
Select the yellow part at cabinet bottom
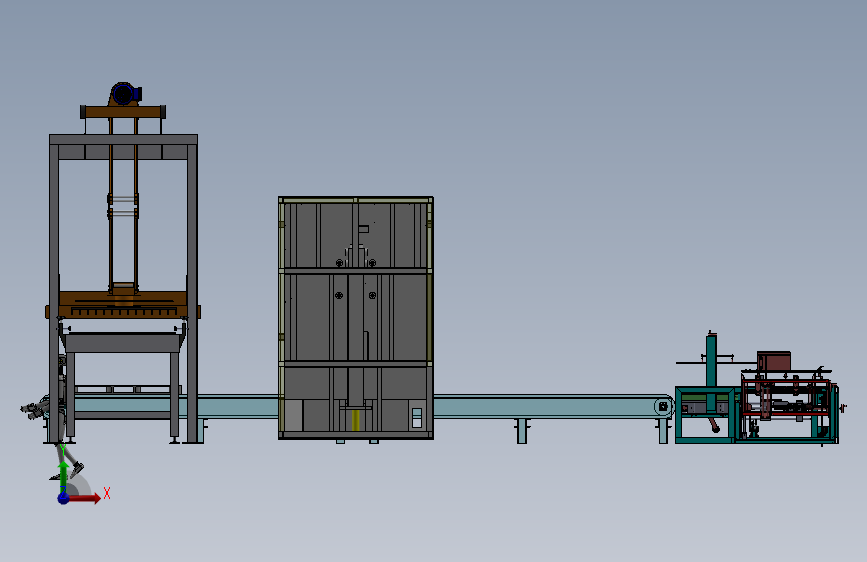click(356, 420)
